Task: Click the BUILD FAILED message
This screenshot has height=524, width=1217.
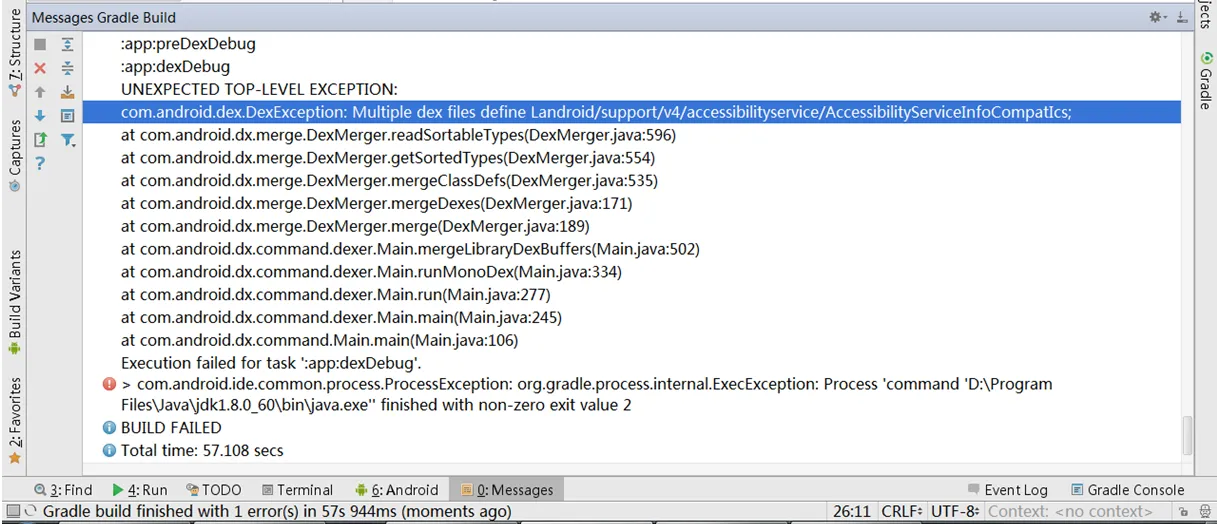Action: 171,427
